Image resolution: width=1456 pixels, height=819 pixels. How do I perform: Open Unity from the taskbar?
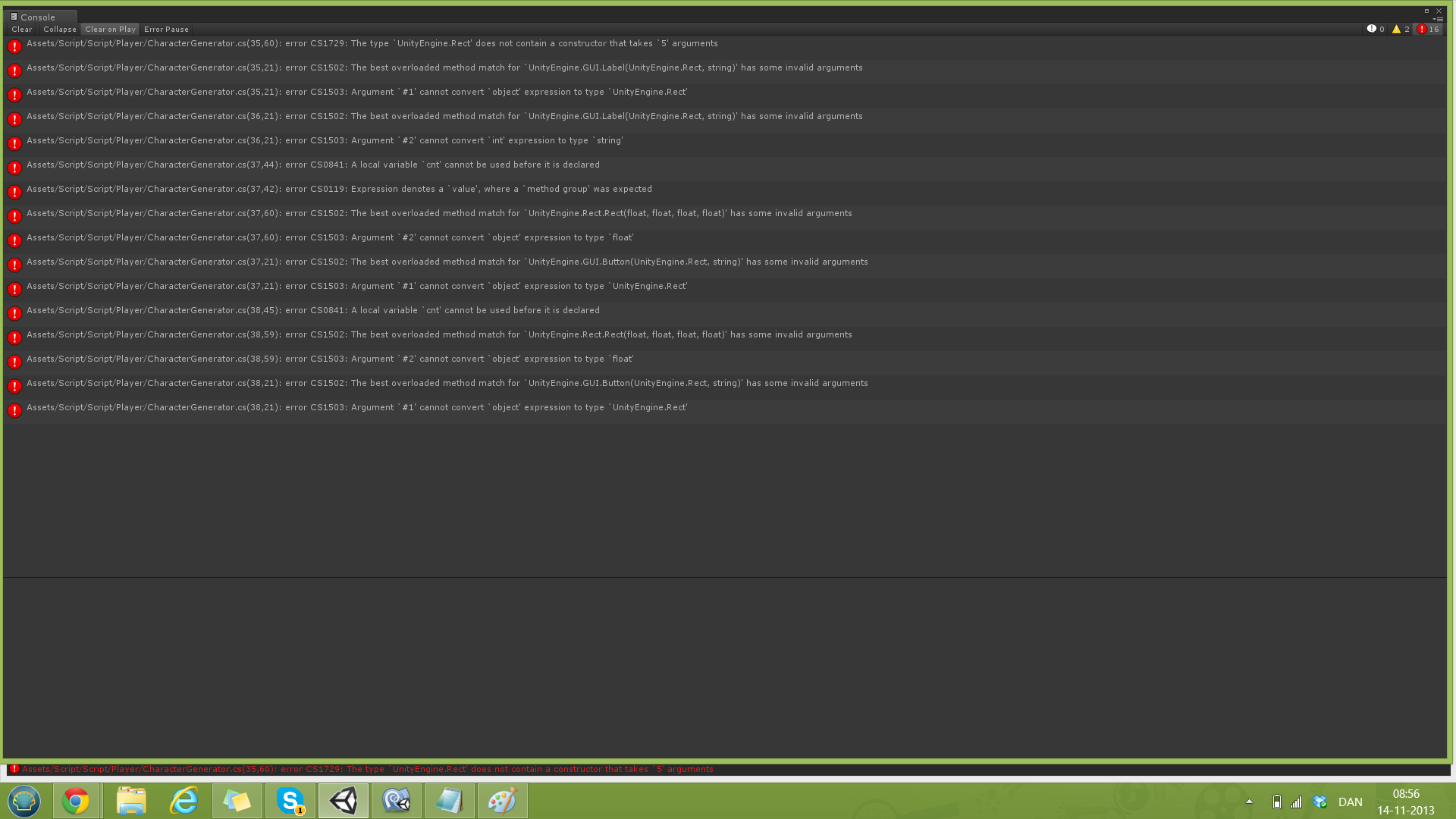click(x=344, y=801)
